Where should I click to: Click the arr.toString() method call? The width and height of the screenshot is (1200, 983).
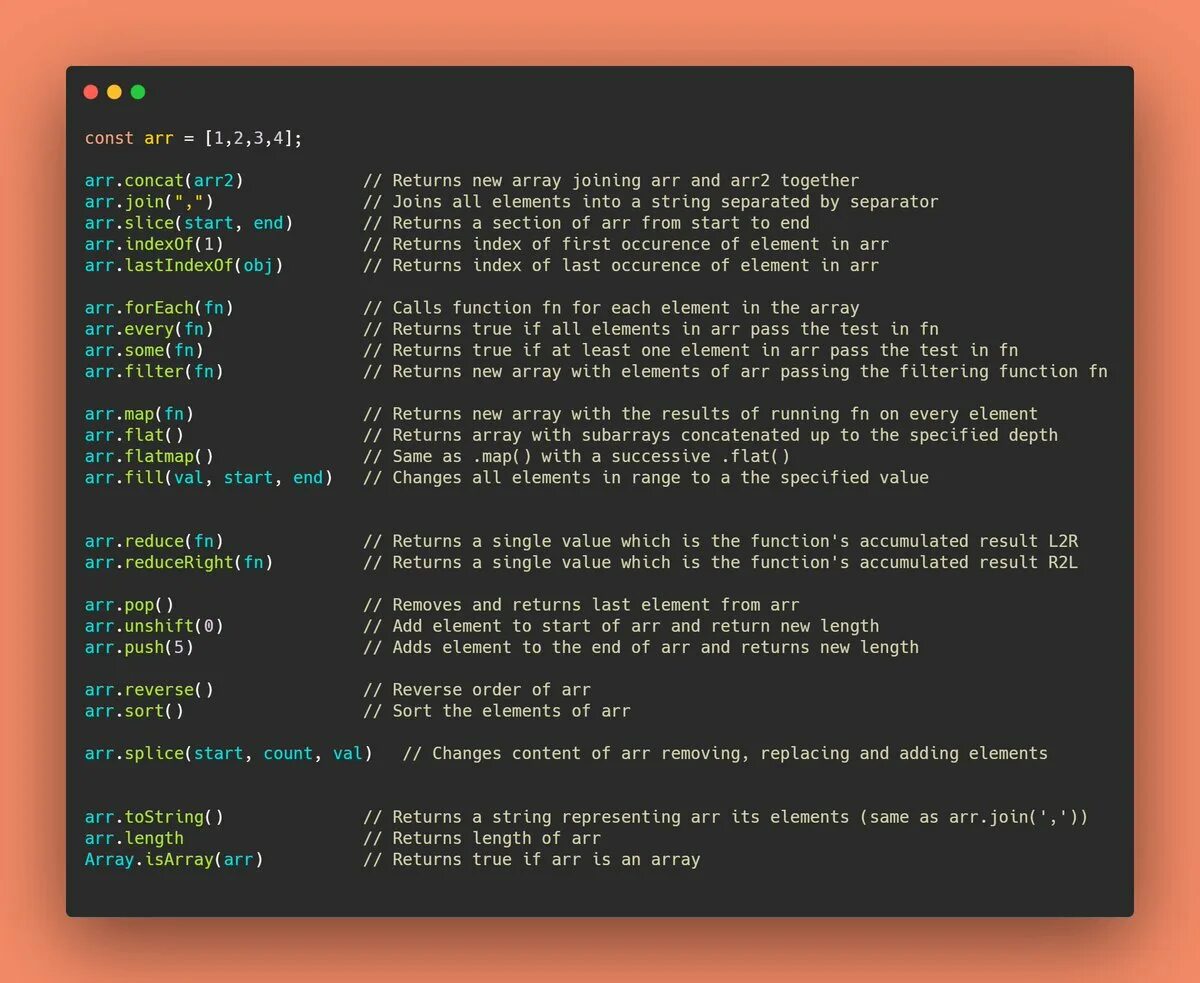(154, 817)
